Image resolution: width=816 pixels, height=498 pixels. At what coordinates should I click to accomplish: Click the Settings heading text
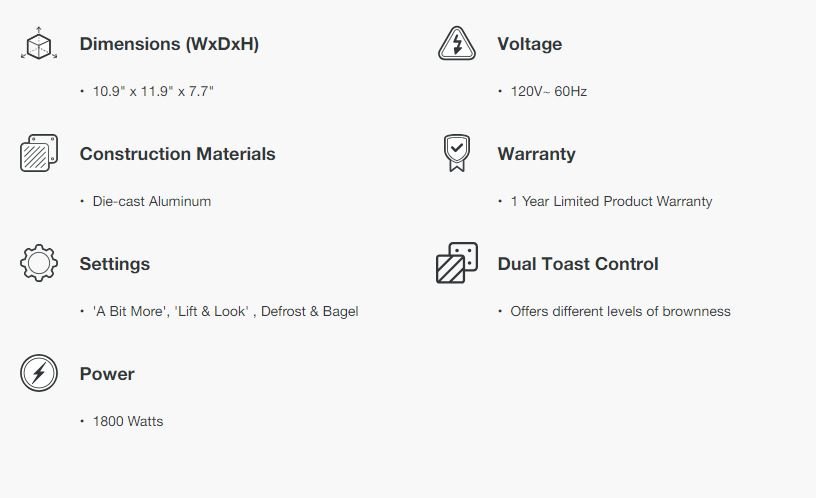tap(115, 264)
